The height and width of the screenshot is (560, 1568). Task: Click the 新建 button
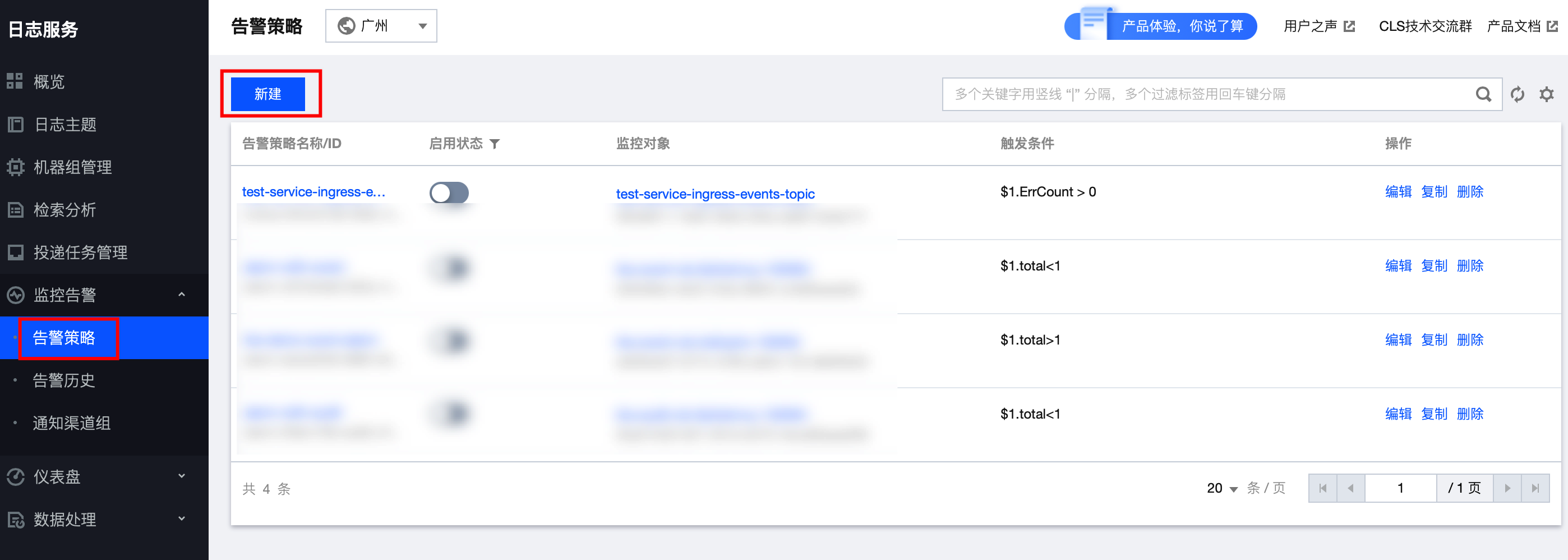click(x=268, y=94)
